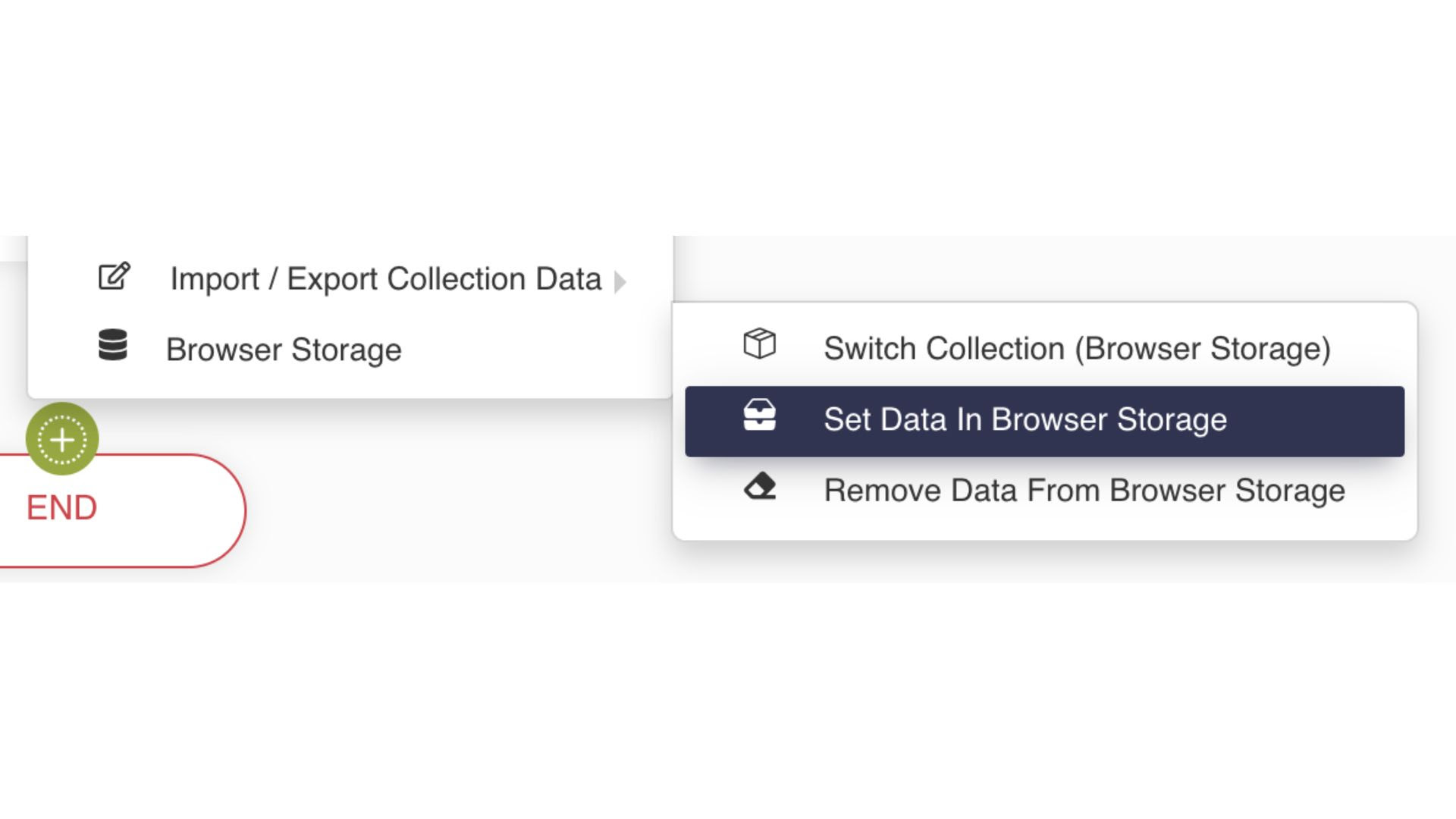Click the Collection Data text in first entry

[494, 279]
